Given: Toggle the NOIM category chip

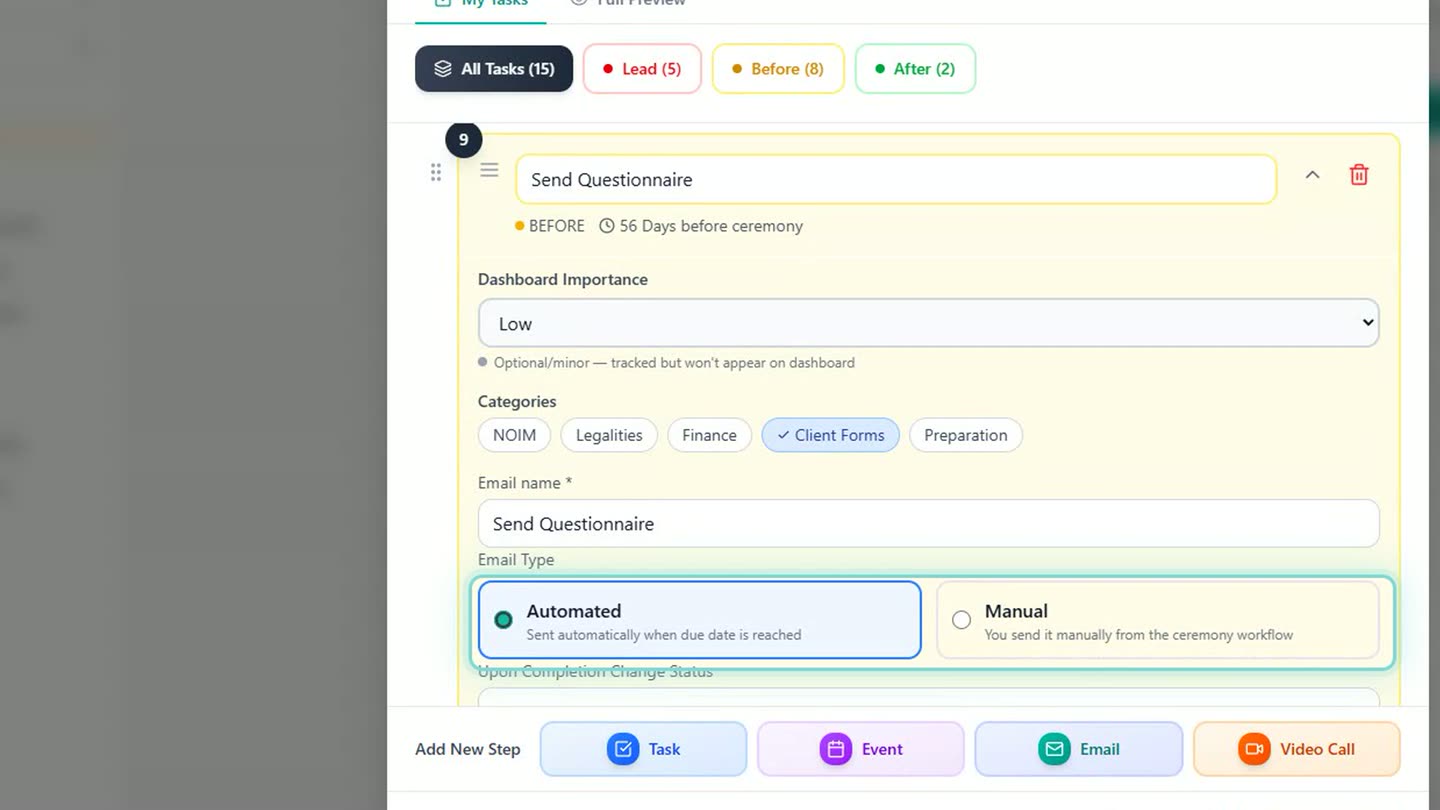Looking at the screenshot, I should [x=514, y=435].
